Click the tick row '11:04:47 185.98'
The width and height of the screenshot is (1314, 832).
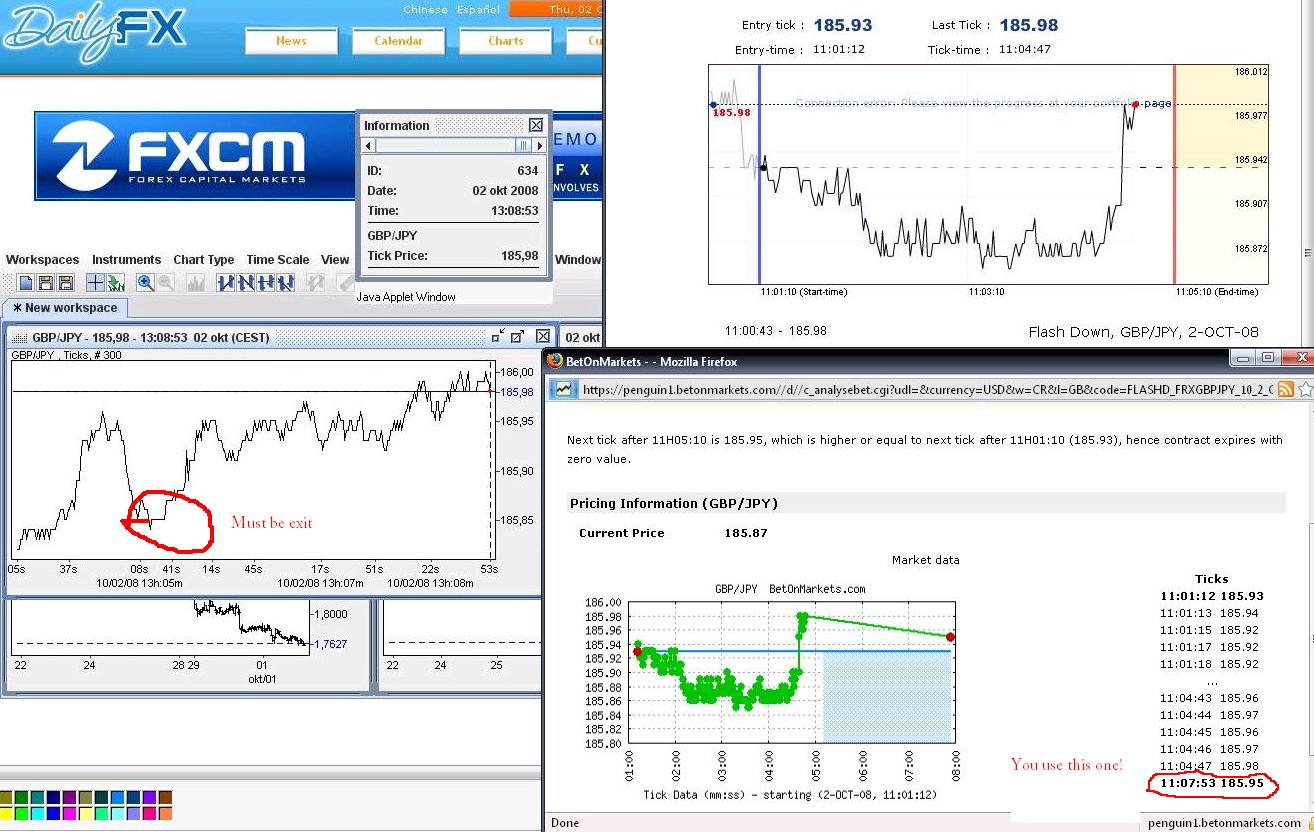[1209, 766]
